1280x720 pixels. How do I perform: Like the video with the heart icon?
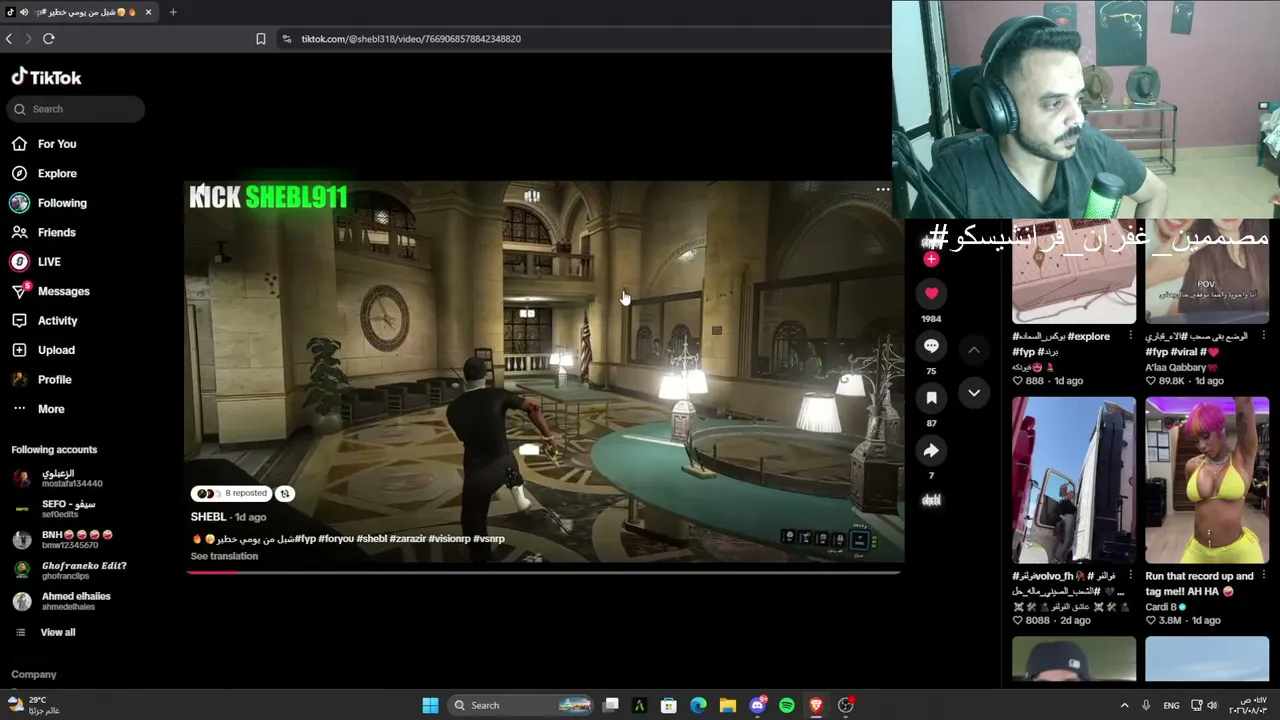[931, 293]
